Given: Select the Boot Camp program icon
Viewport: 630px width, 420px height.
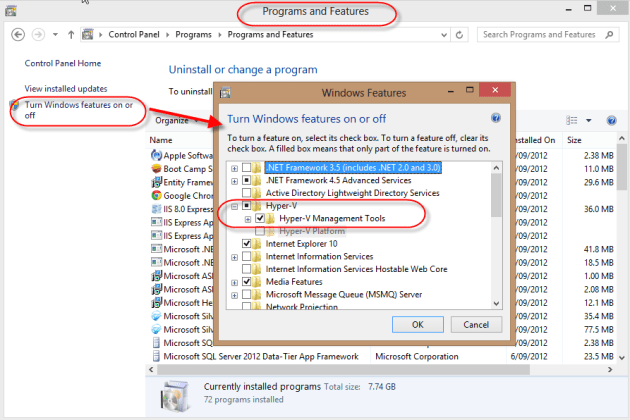Looking at the screenshot, I should click(156, 169).
